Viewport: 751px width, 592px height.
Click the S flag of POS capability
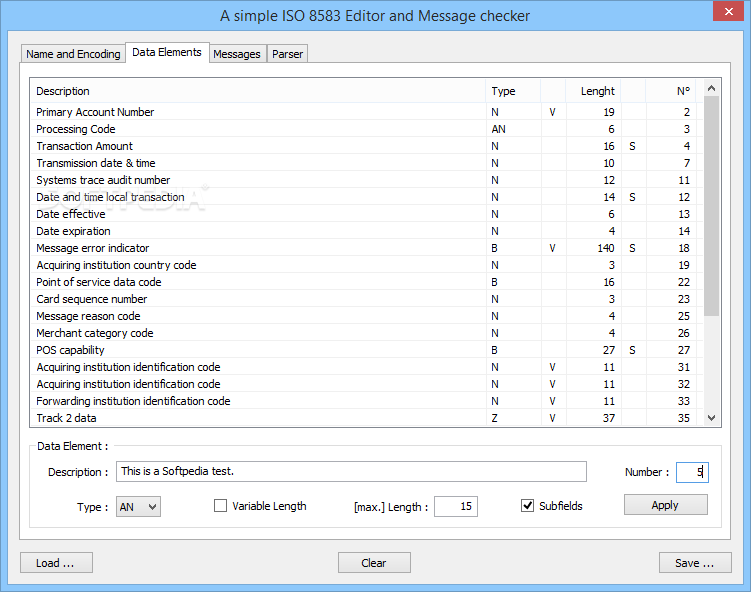[x=632, y=350]
